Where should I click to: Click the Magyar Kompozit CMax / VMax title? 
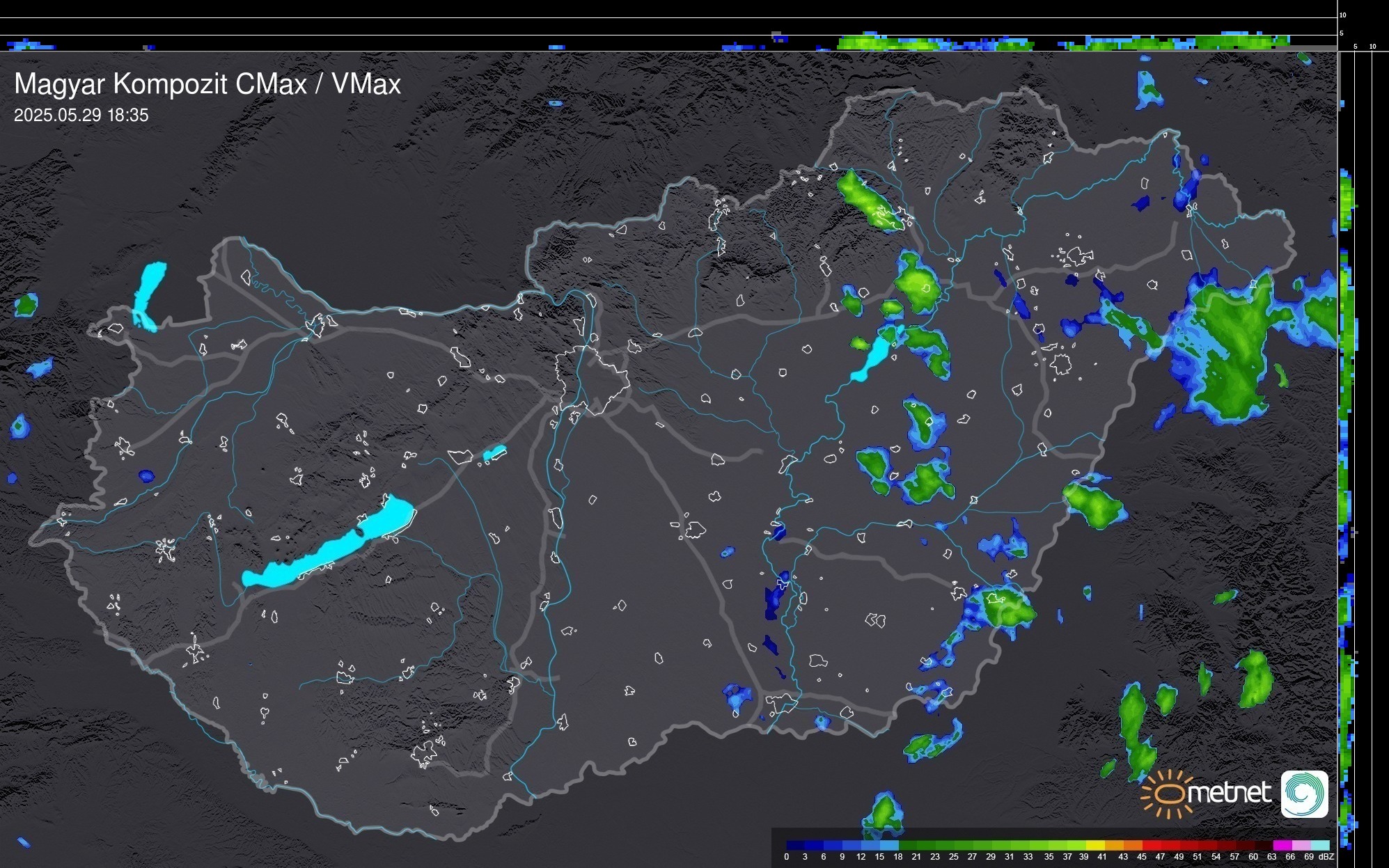coord(207,84)
